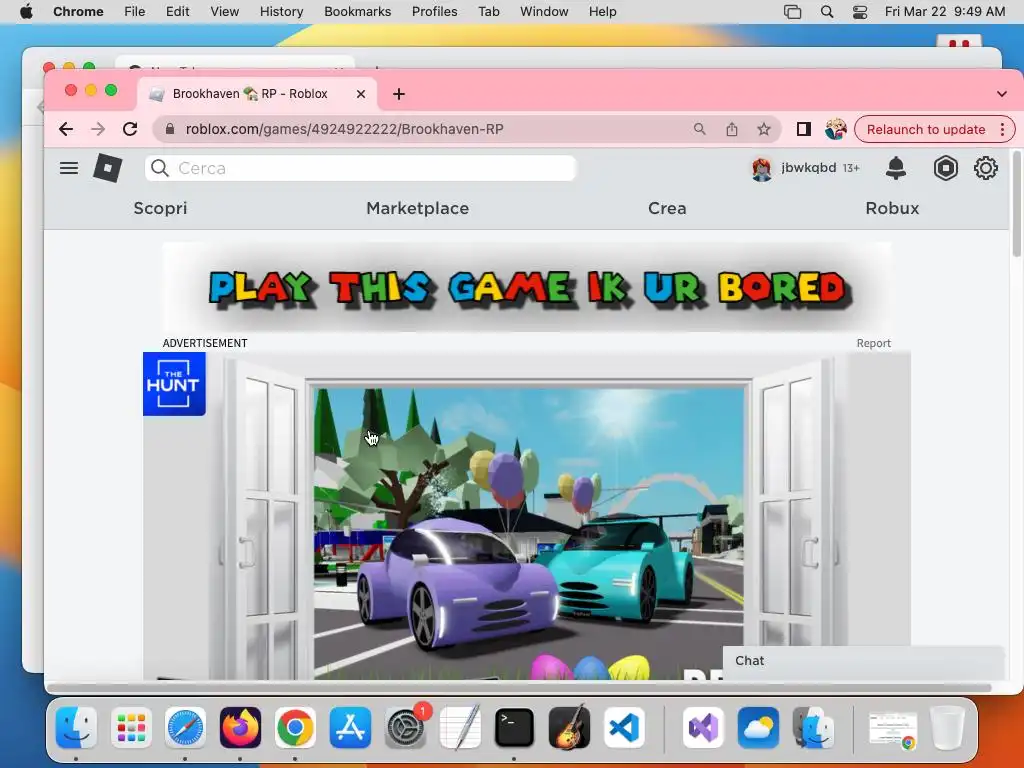The image size is (1024, 768).
Task: Go to Robux section
Action: [892, 208]
